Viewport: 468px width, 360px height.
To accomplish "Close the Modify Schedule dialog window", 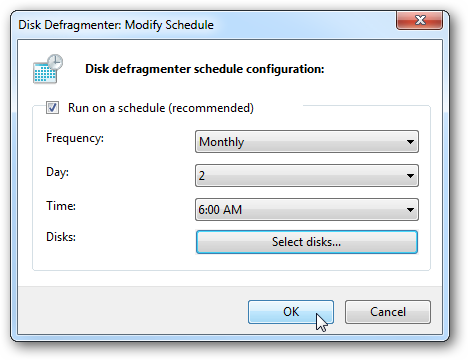I will tap(419, 20).
